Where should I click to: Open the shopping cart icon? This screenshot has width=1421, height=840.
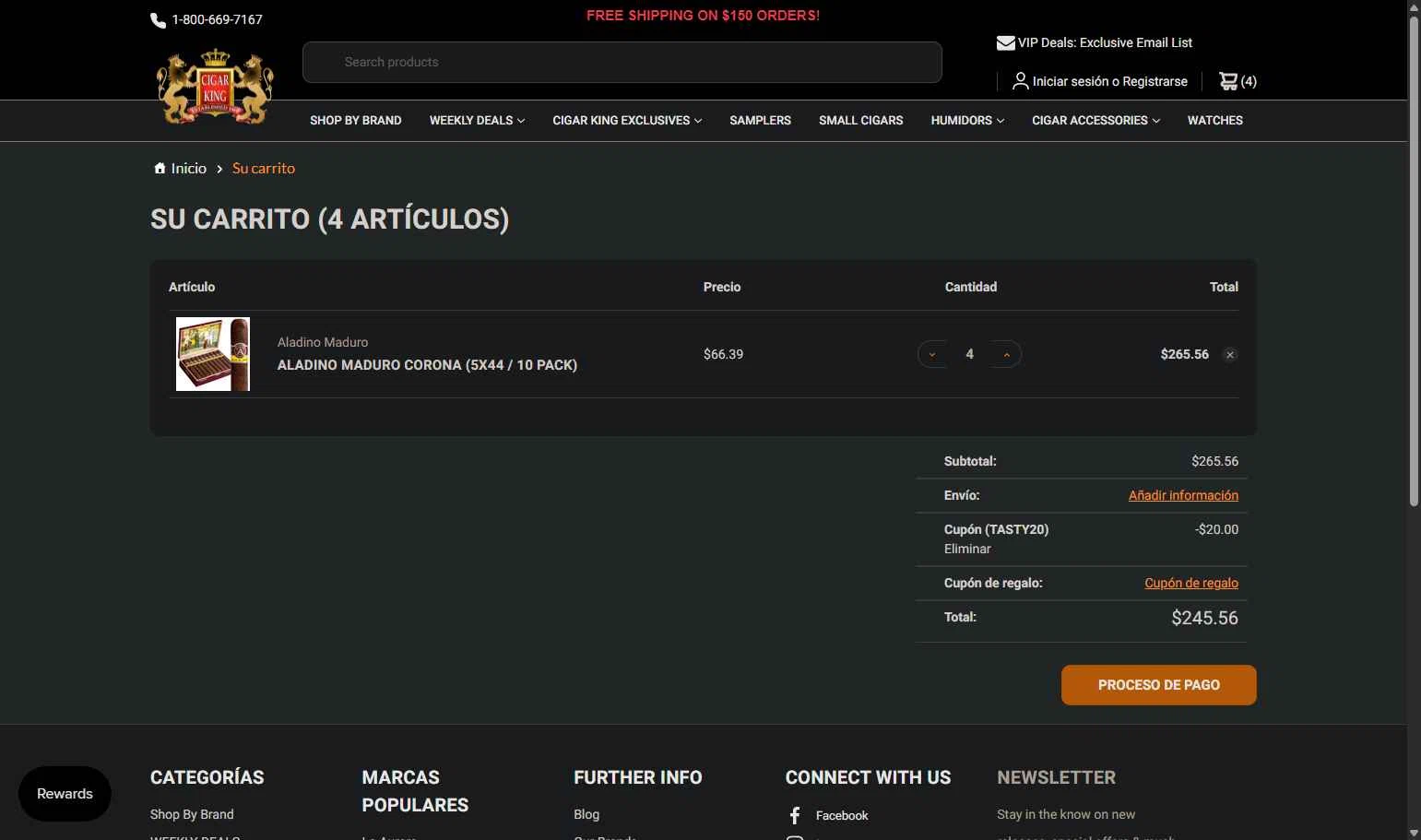coord(1228,81)
